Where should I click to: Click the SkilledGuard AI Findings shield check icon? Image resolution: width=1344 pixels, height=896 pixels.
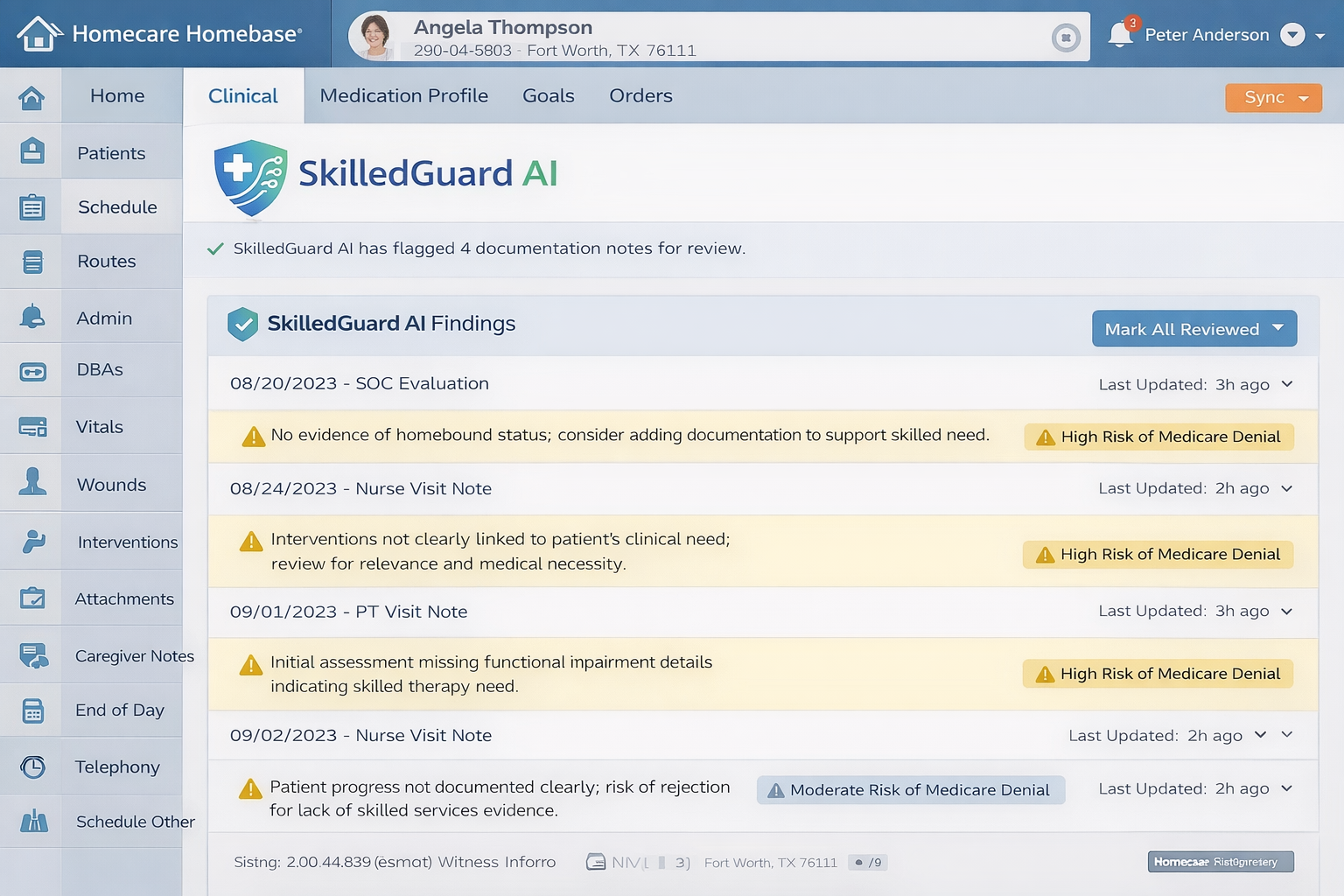pyautogui.click(x=242, y=325)
